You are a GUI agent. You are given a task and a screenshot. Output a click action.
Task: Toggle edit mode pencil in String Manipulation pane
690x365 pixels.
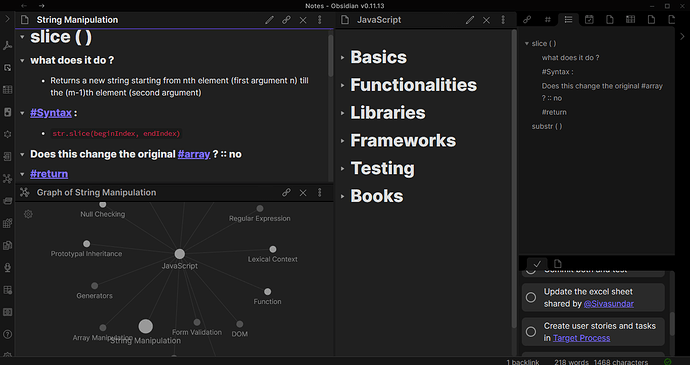click(269, 20)
